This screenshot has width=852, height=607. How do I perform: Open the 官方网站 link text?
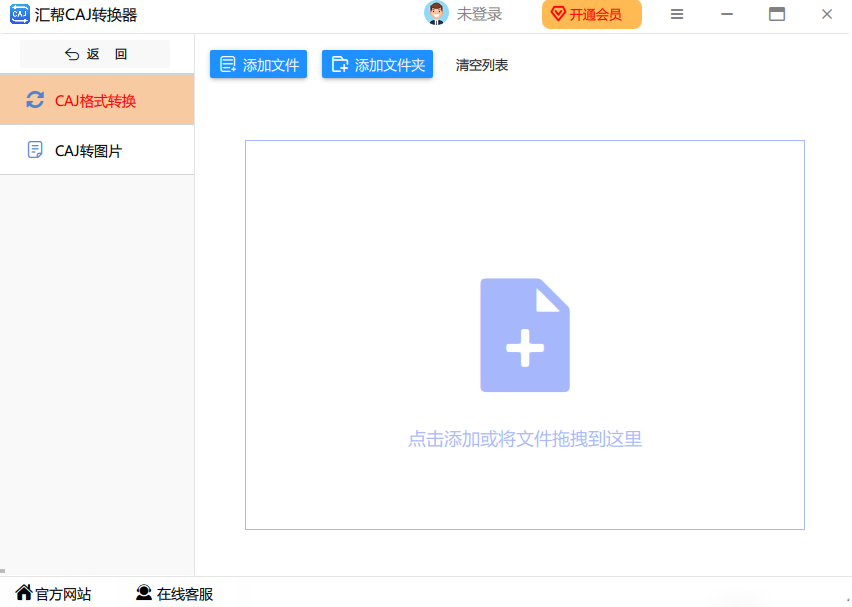[63, 594]
